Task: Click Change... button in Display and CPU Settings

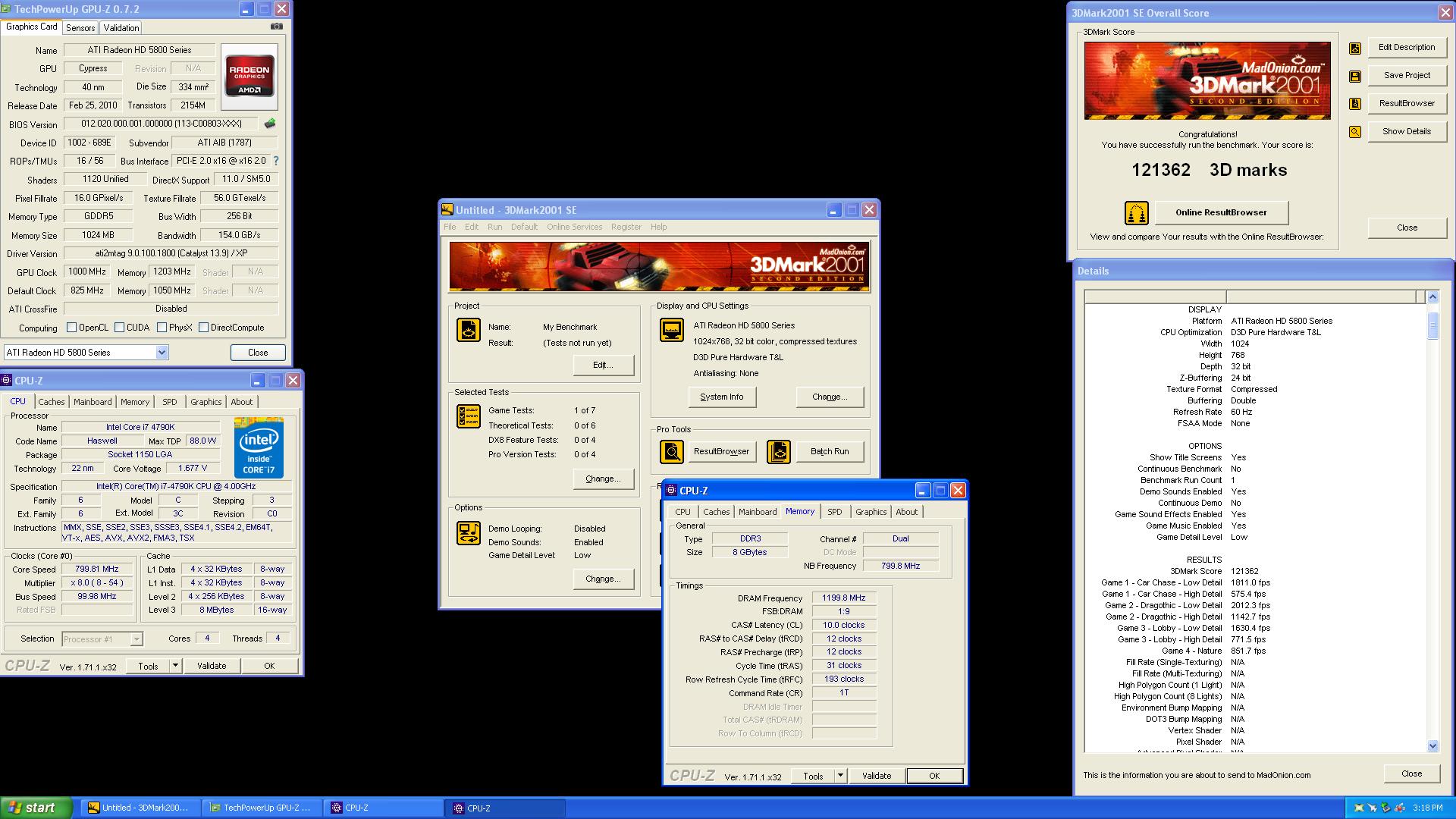Action: (x=830, y=397)
